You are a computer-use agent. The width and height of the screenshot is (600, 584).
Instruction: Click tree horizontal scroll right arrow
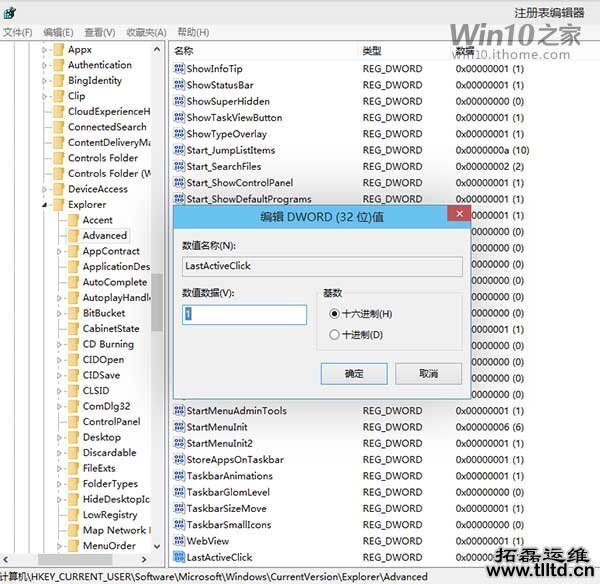144,560
